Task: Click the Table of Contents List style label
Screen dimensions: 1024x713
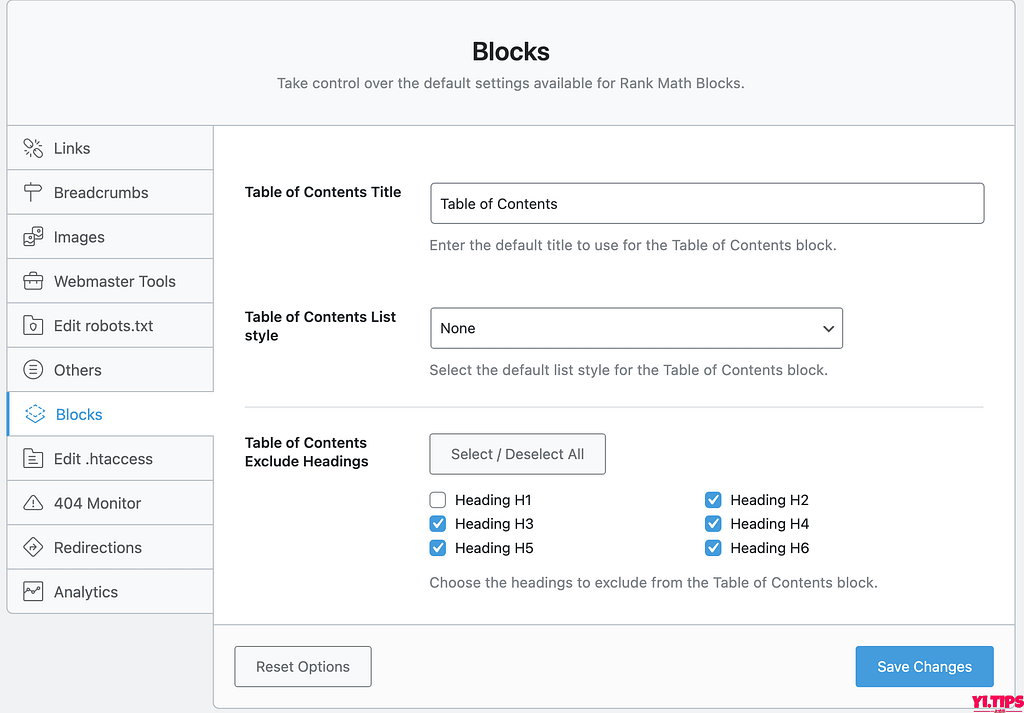Action: [321, 326]
